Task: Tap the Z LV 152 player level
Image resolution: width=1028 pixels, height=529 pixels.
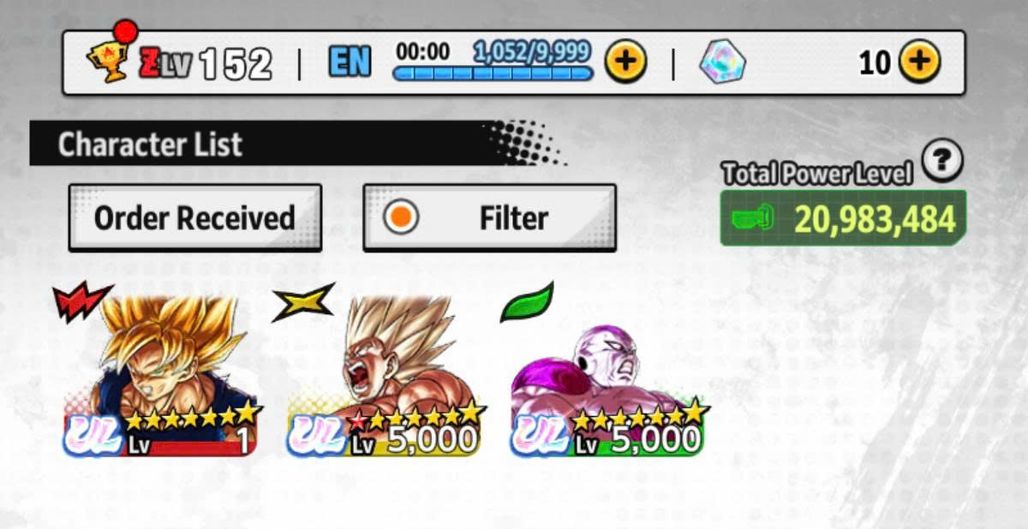Action: [x=205, y=64]
